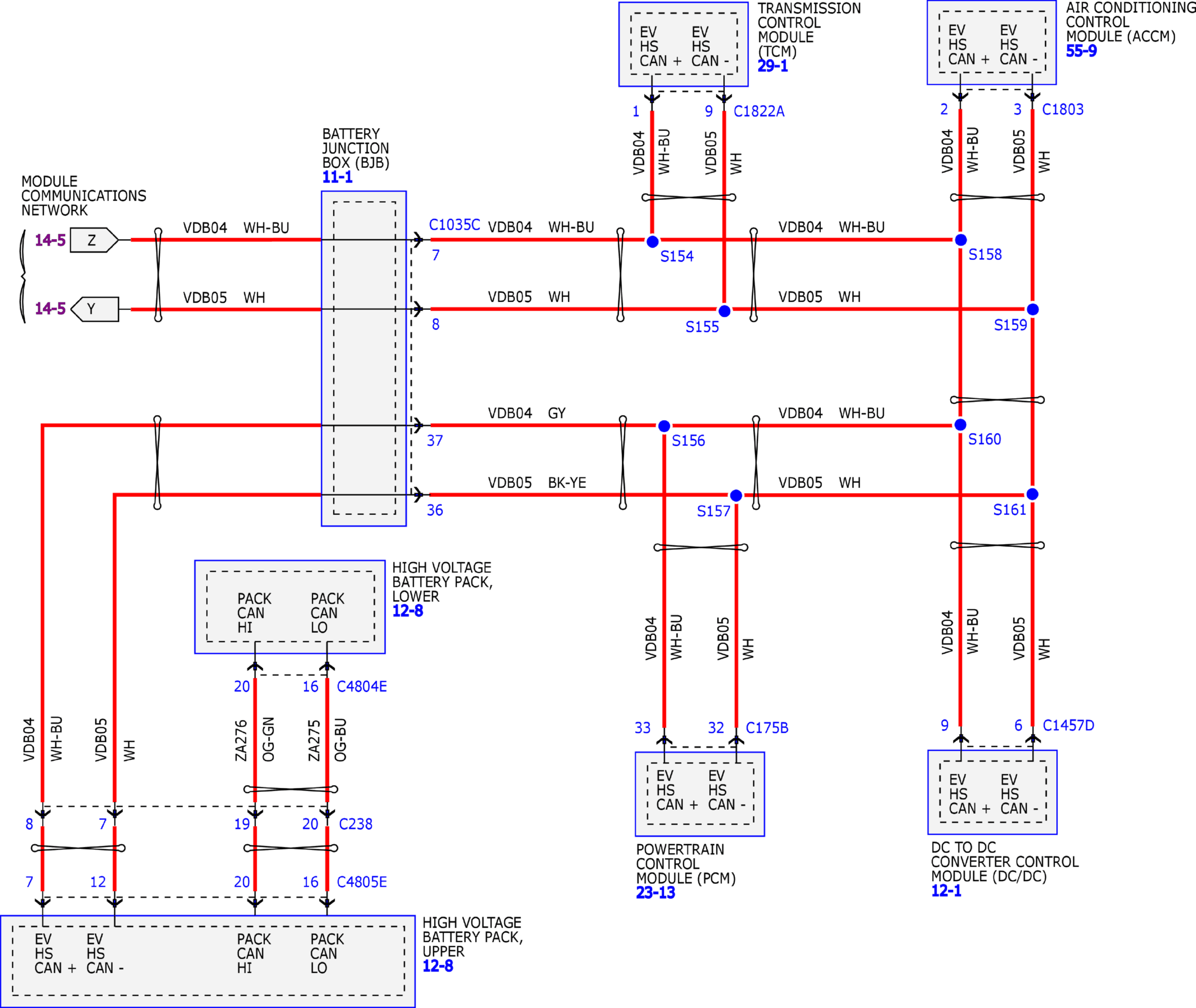This screenshot has width=1196, height=1008.
Task: Select the S158 splice junction
Action: [961, 239]
